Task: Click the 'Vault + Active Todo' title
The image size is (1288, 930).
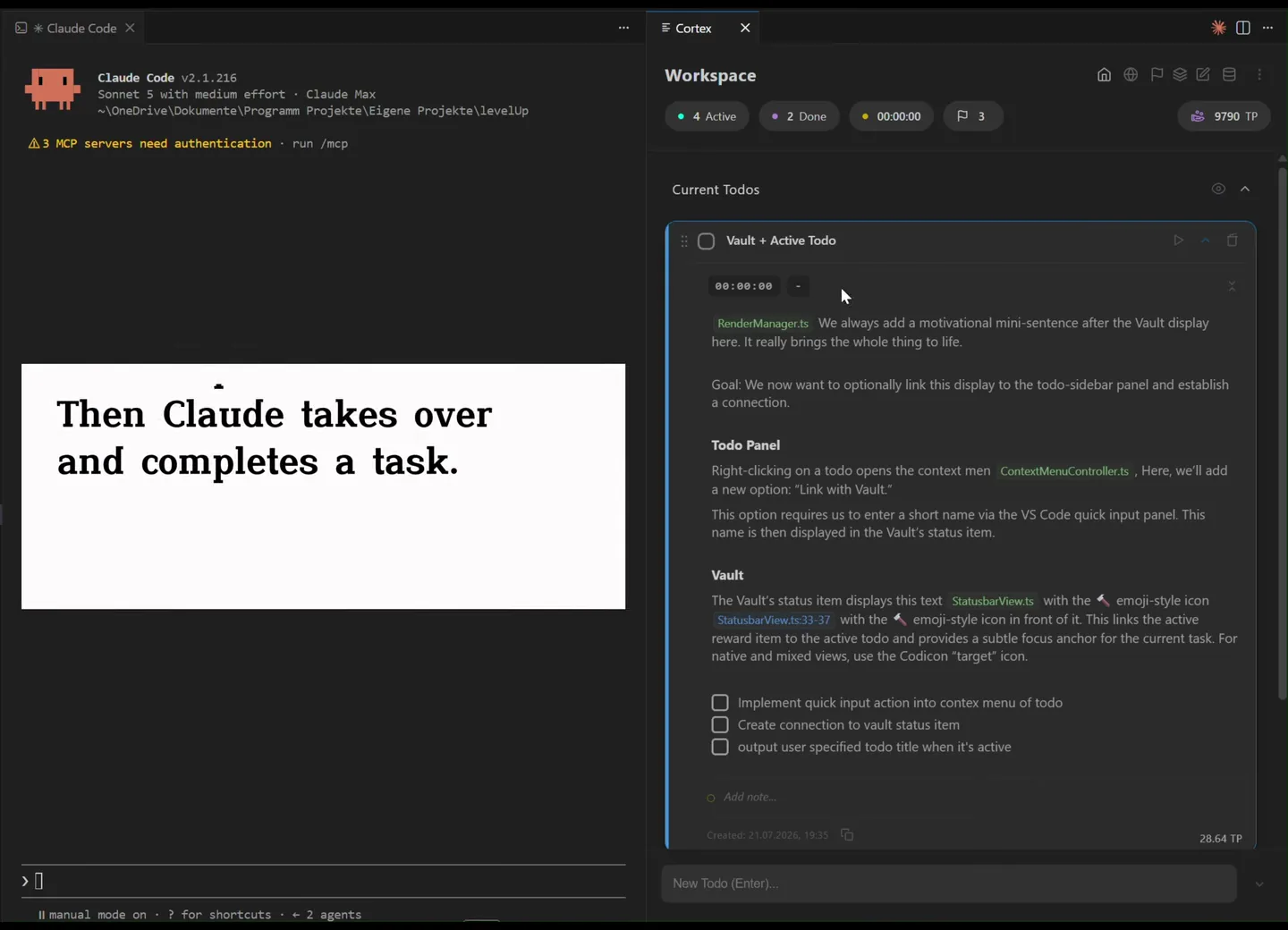Action: tap(781, 241)
